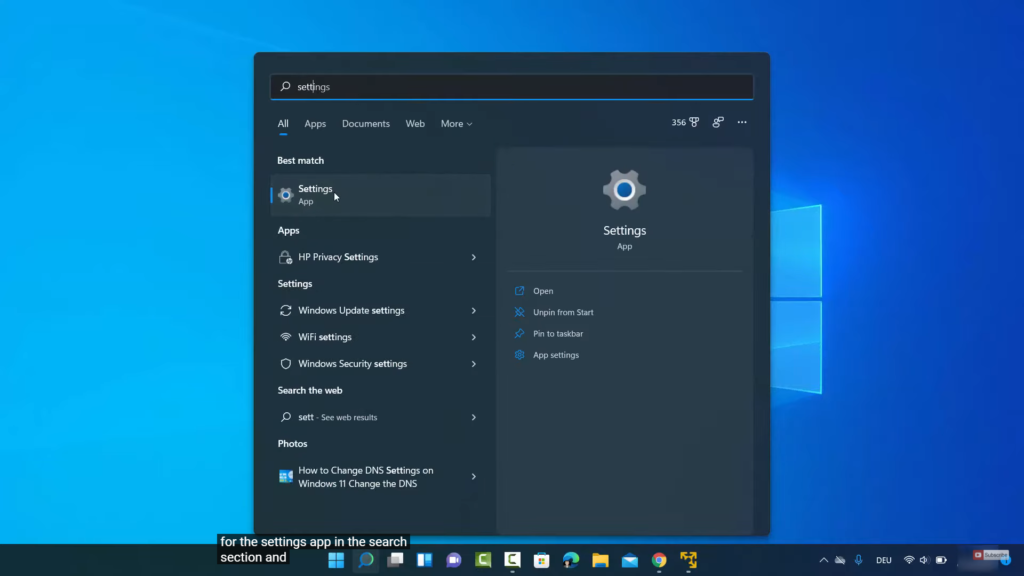Click the search text box containing settings
Viewport: 1024px width, 576px height.
(511, 87)
